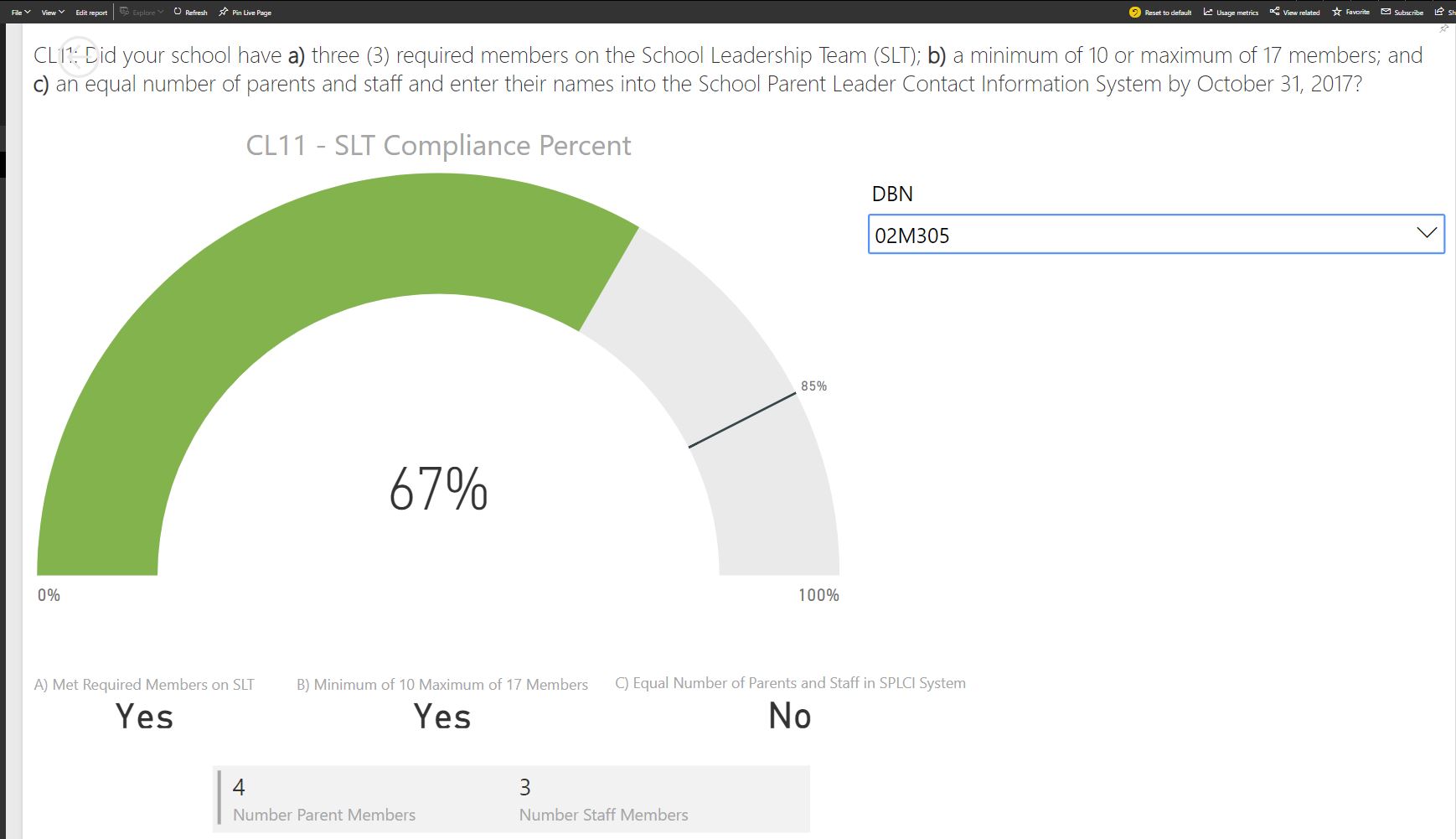Click Yes under Minimum of 10 Maximum of 17

click(442, 717)
